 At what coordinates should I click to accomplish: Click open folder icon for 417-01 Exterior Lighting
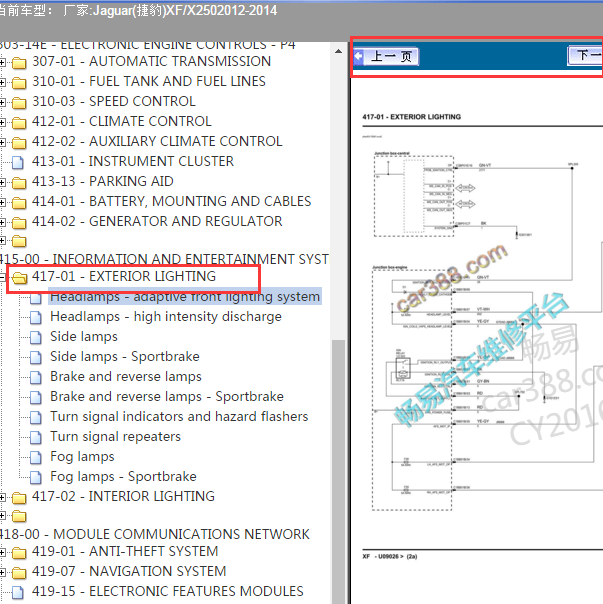coord(19,277)
